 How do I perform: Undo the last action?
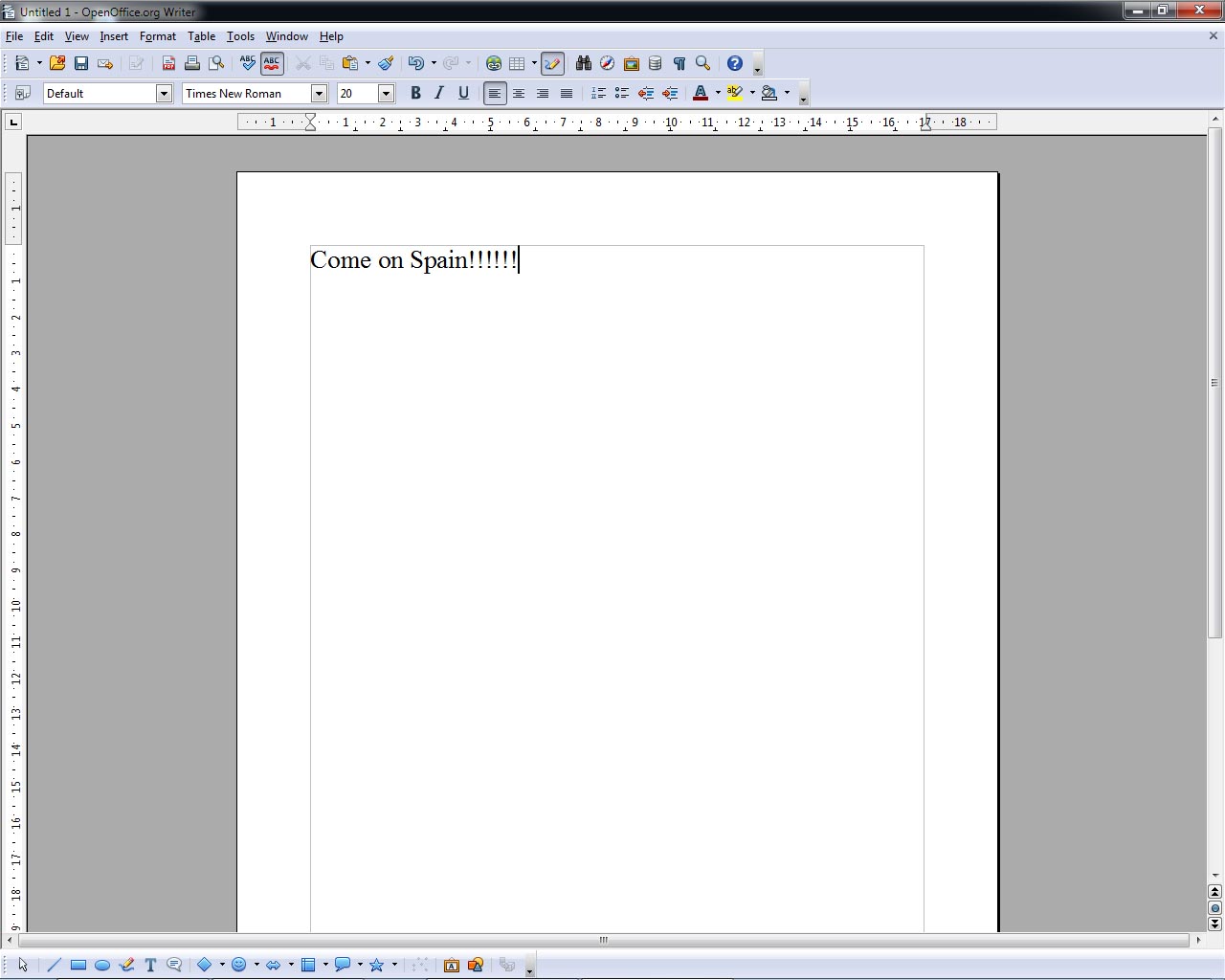pos(415,63)
